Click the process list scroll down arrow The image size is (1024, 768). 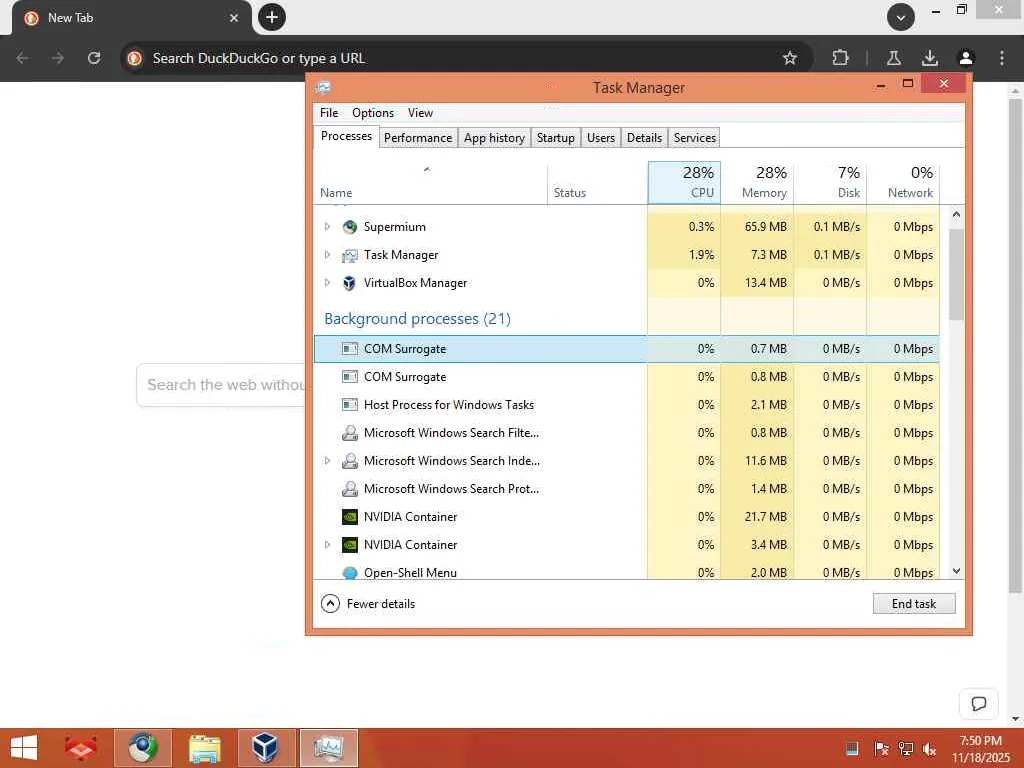click(956, 571)
